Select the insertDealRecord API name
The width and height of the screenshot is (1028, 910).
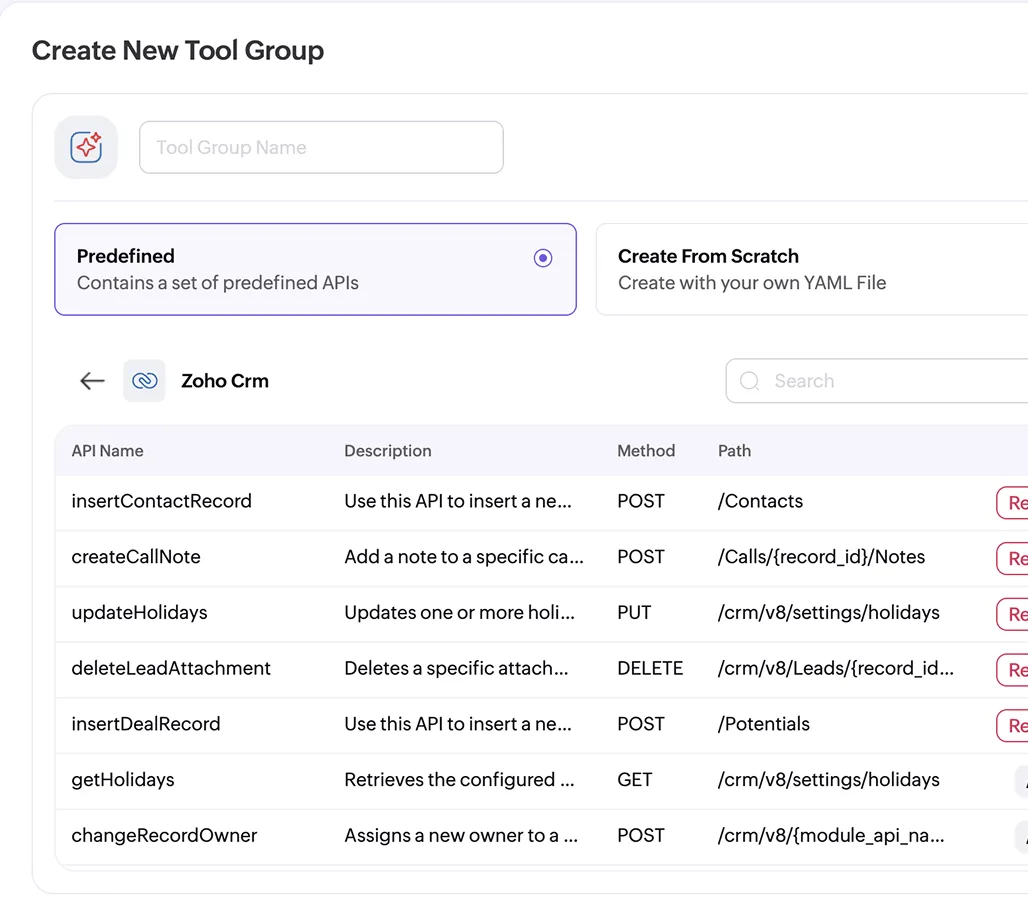click(x=146, y=724)
